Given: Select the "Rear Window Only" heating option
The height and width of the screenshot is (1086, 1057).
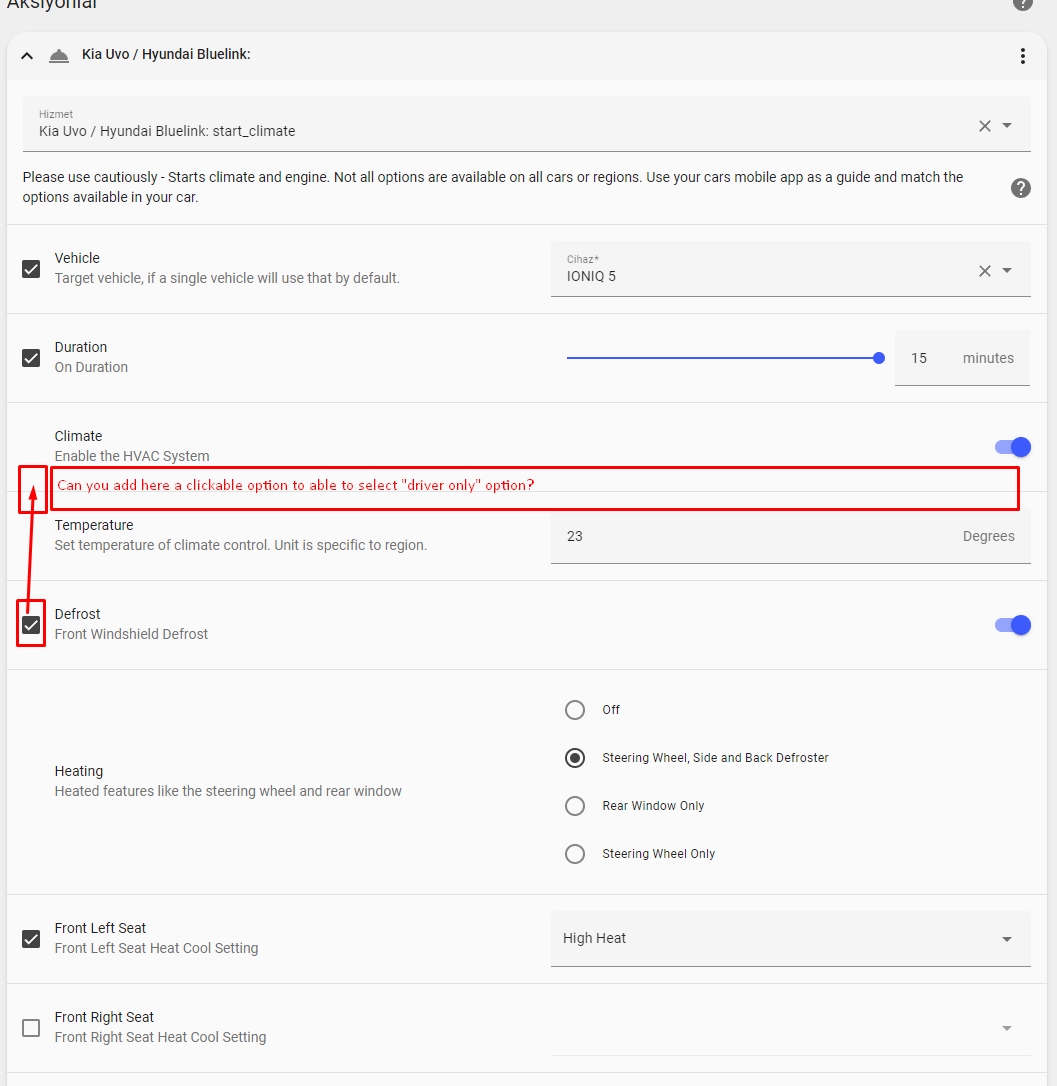Looking at the screenshot, I should [x=575, y=806].
